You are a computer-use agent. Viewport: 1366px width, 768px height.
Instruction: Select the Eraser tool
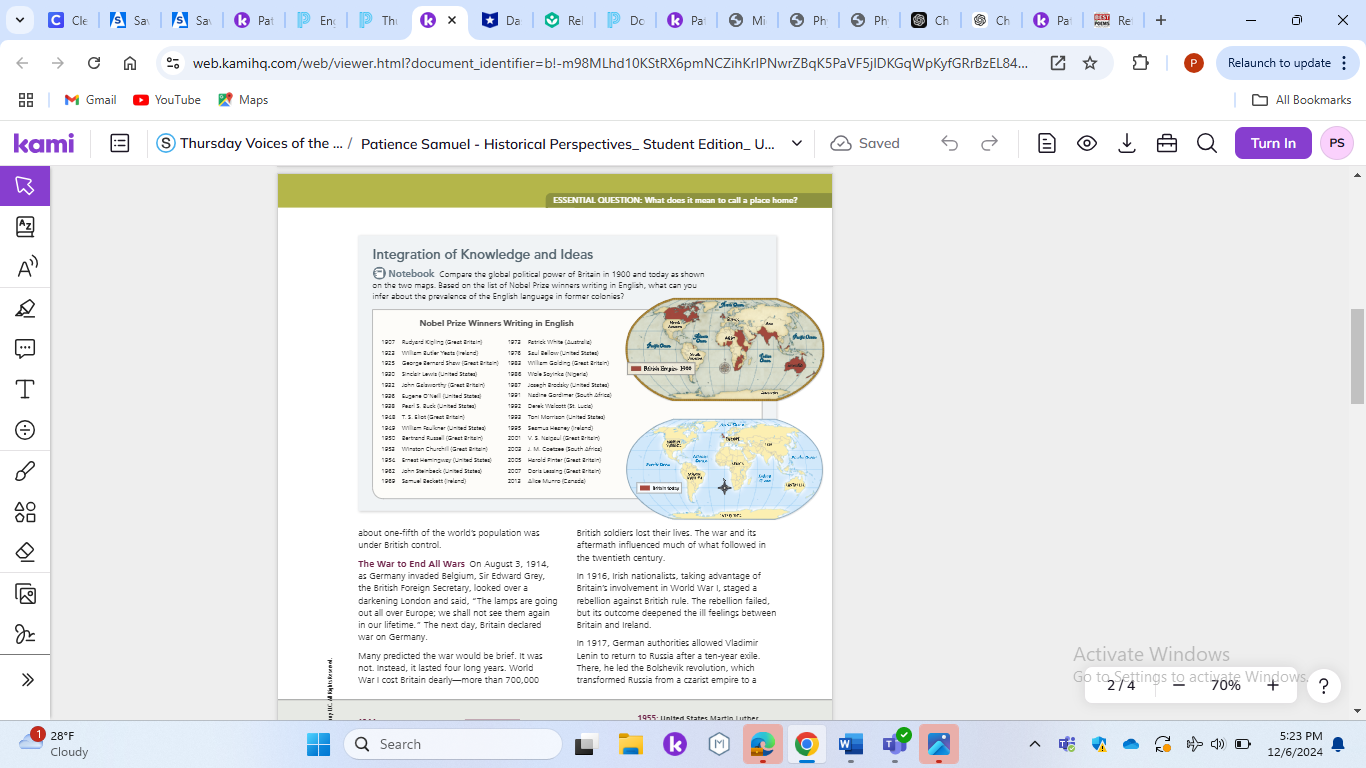coord(25,552)
